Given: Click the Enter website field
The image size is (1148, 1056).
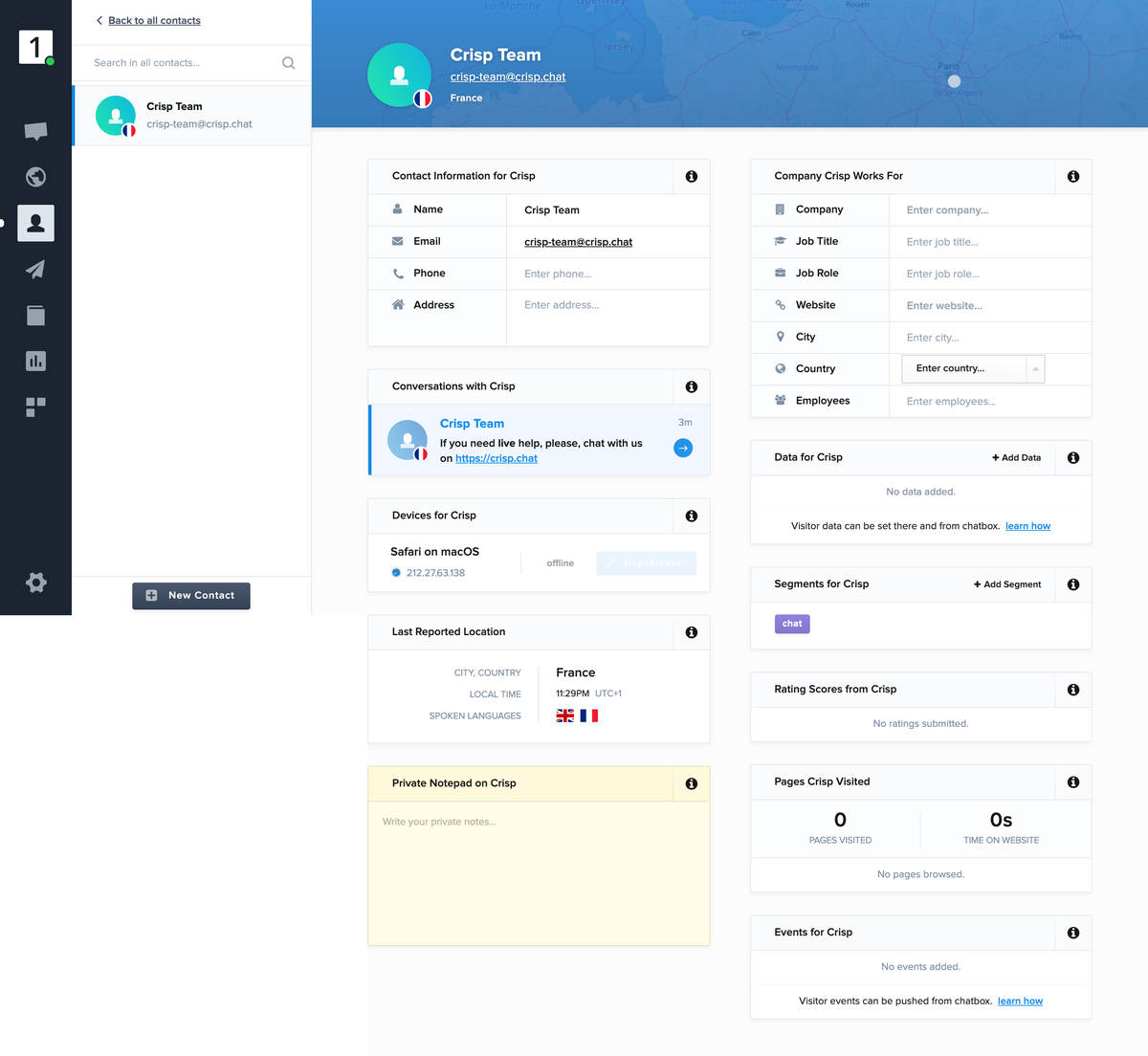Looking at the screenshot, I should pos(991,306).
